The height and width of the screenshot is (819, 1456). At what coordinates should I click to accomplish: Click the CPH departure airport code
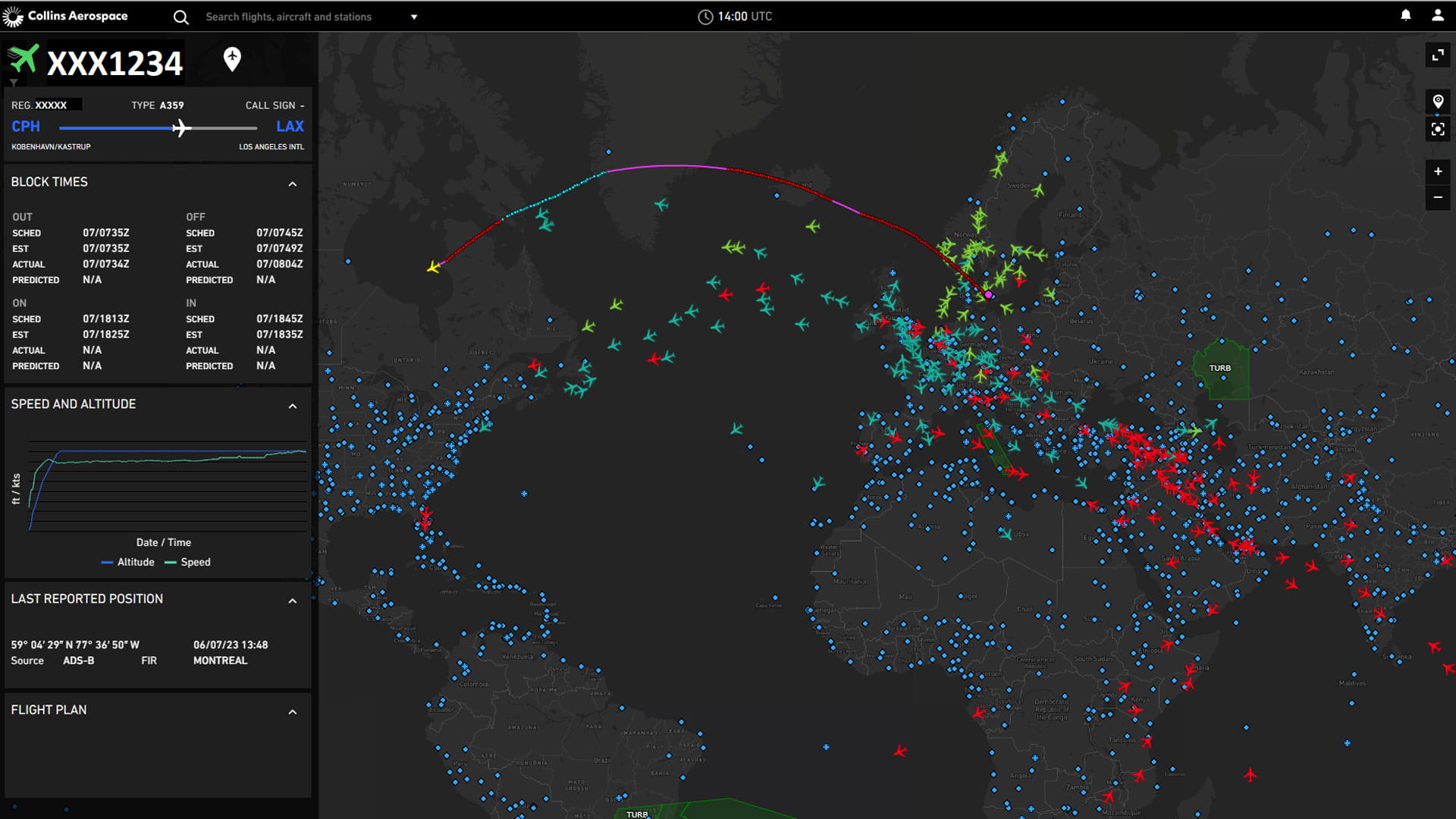25,127
